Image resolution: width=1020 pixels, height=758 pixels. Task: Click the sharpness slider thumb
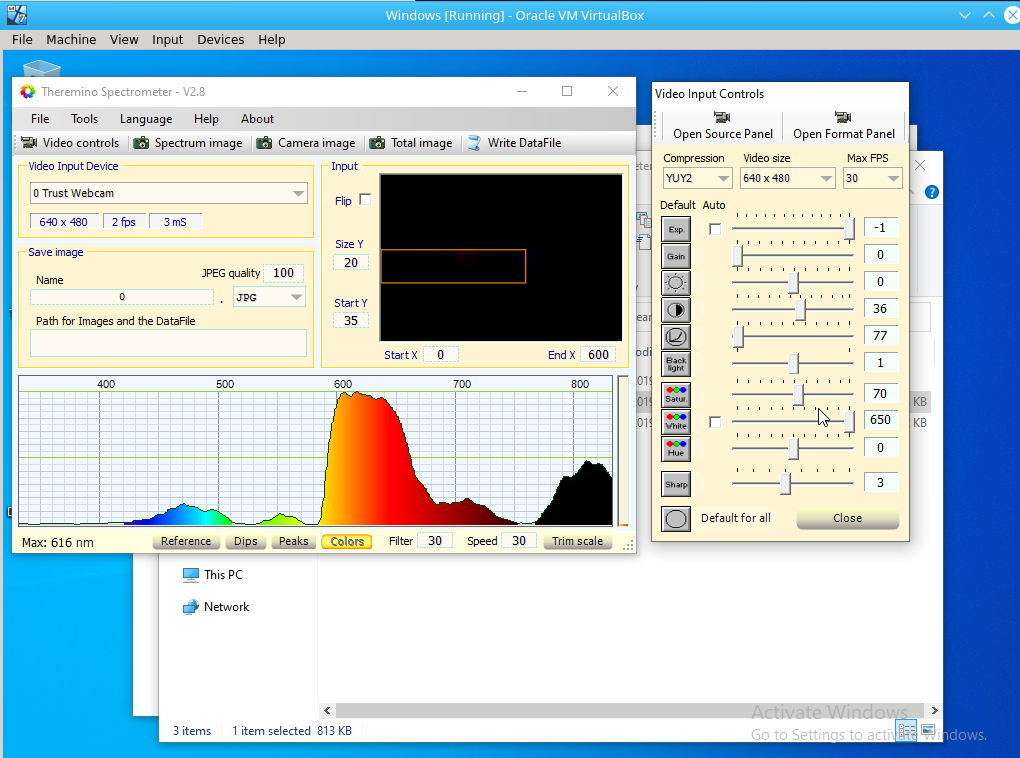786,483
